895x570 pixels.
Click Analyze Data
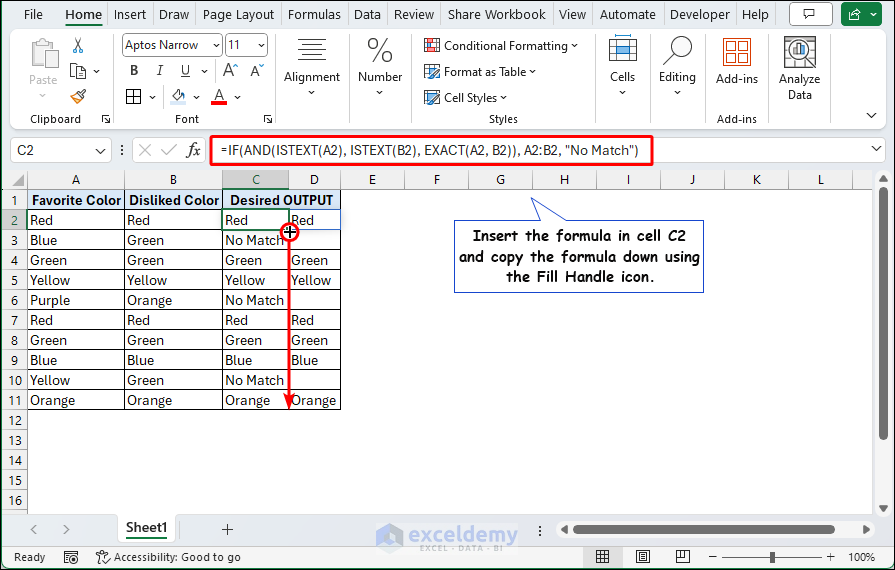coord(799,68)
